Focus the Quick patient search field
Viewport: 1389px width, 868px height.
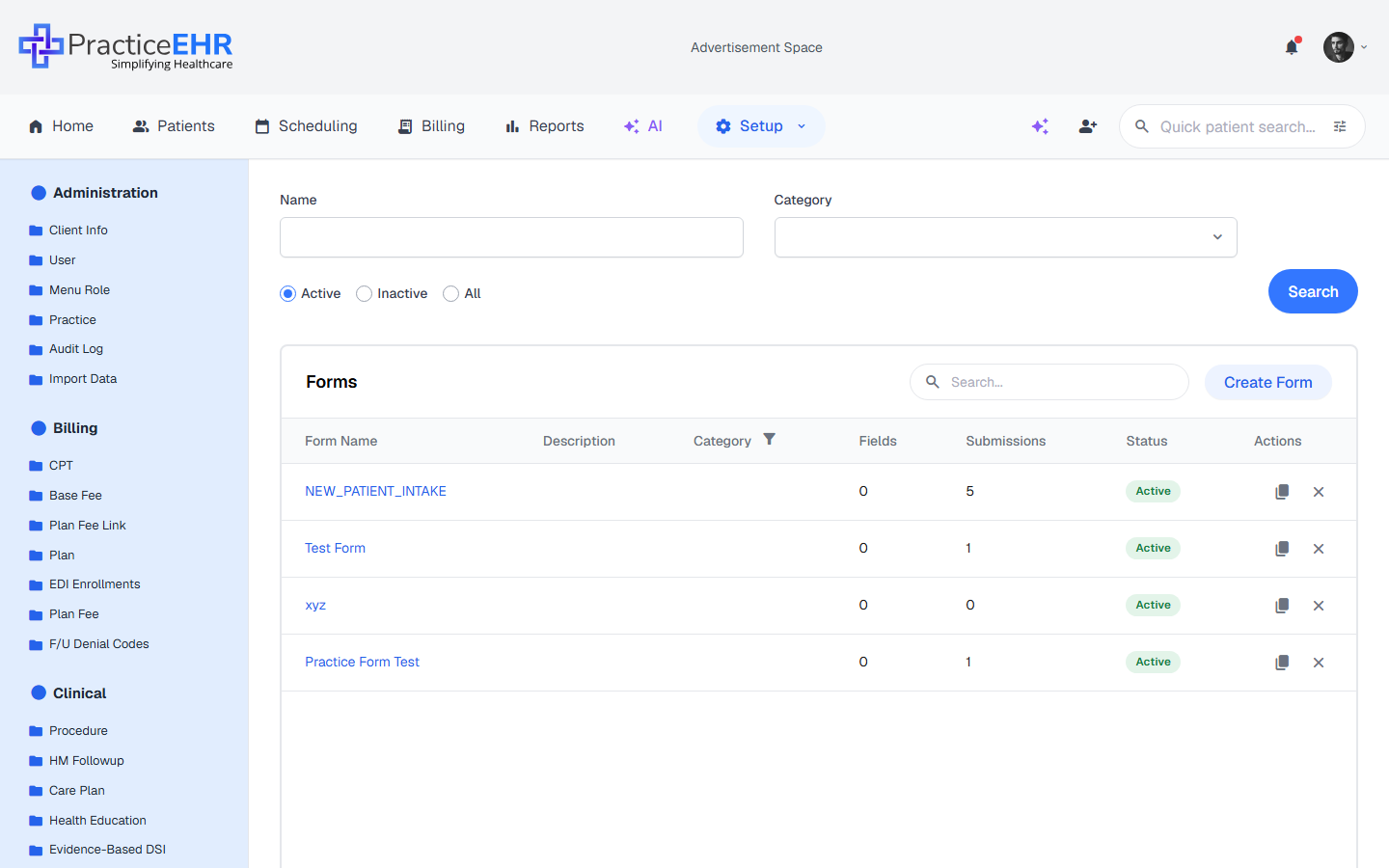(1237, 126)
